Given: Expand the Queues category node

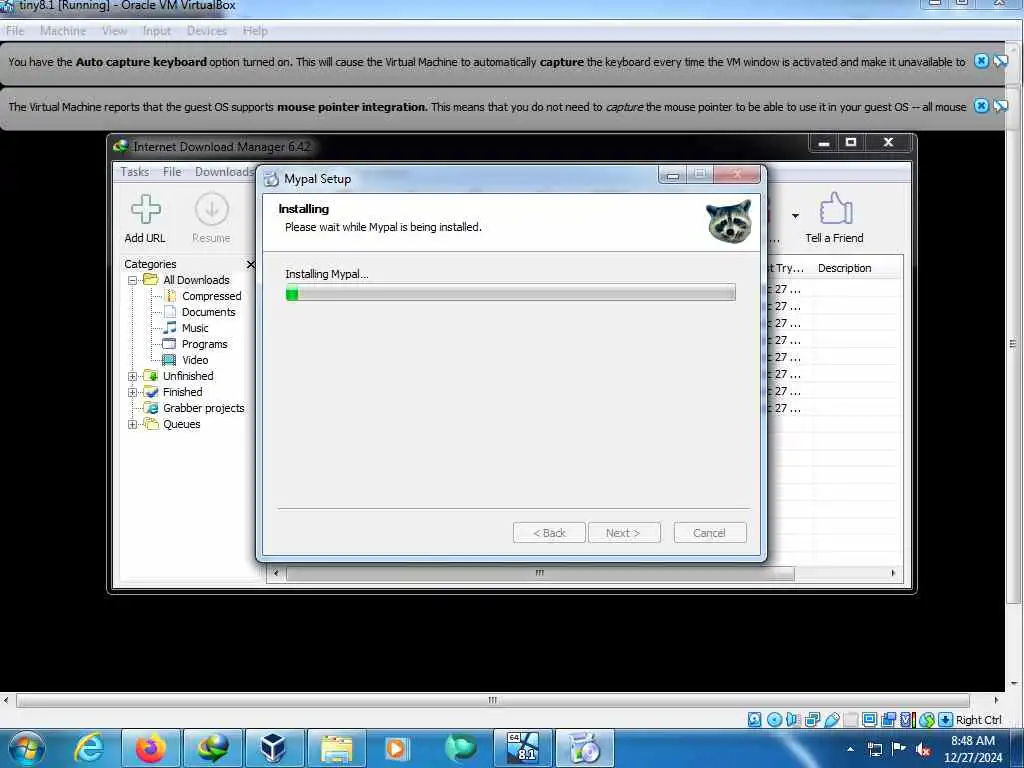Looking at the screenshot, I should click(x=133, y=424).
